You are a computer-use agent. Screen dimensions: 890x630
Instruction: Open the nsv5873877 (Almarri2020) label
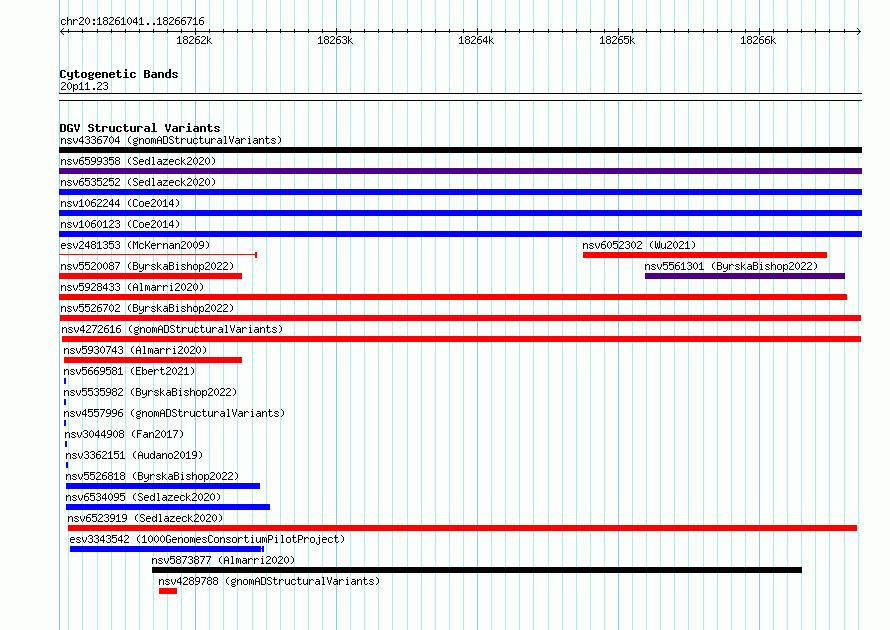223,560
